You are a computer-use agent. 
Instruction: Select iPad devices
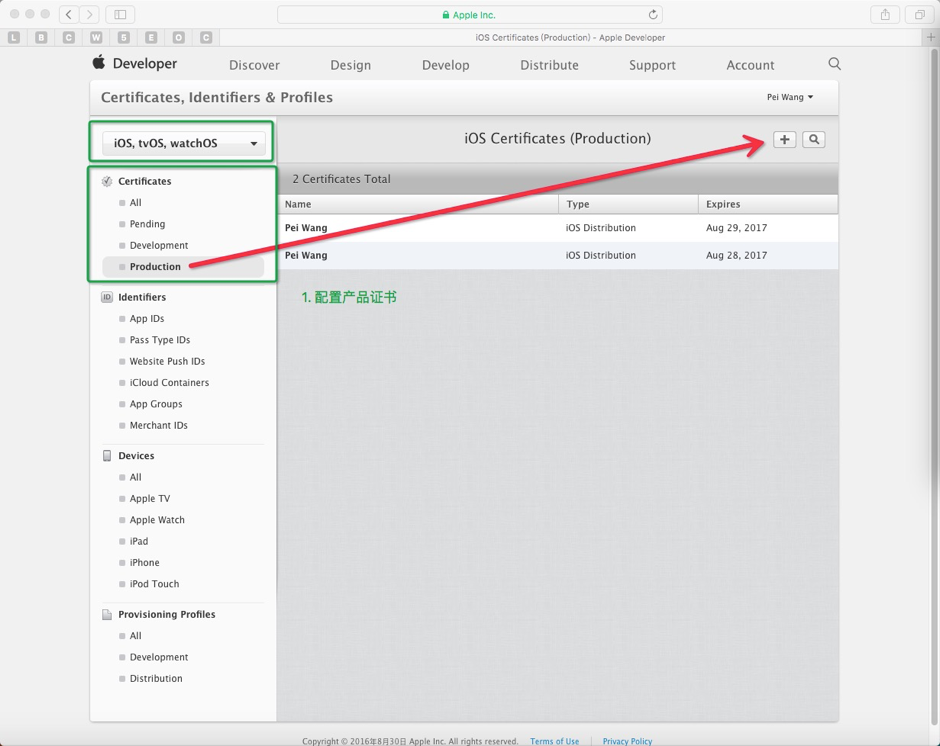138,541
